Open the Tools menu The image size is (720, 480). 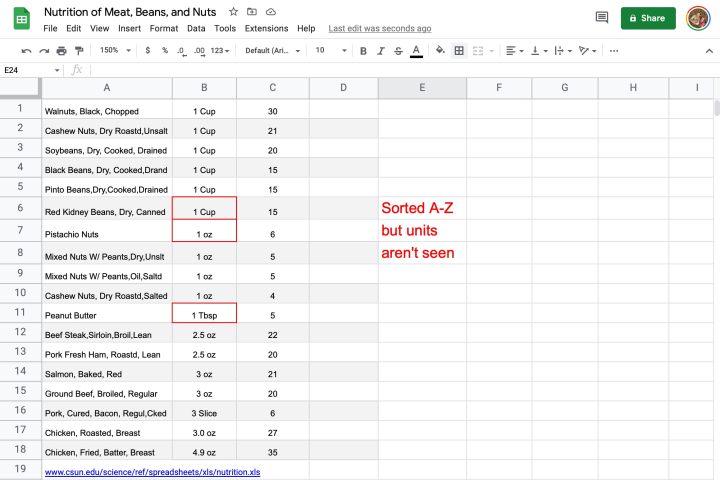pyautogui.click(x=225, y=28)
